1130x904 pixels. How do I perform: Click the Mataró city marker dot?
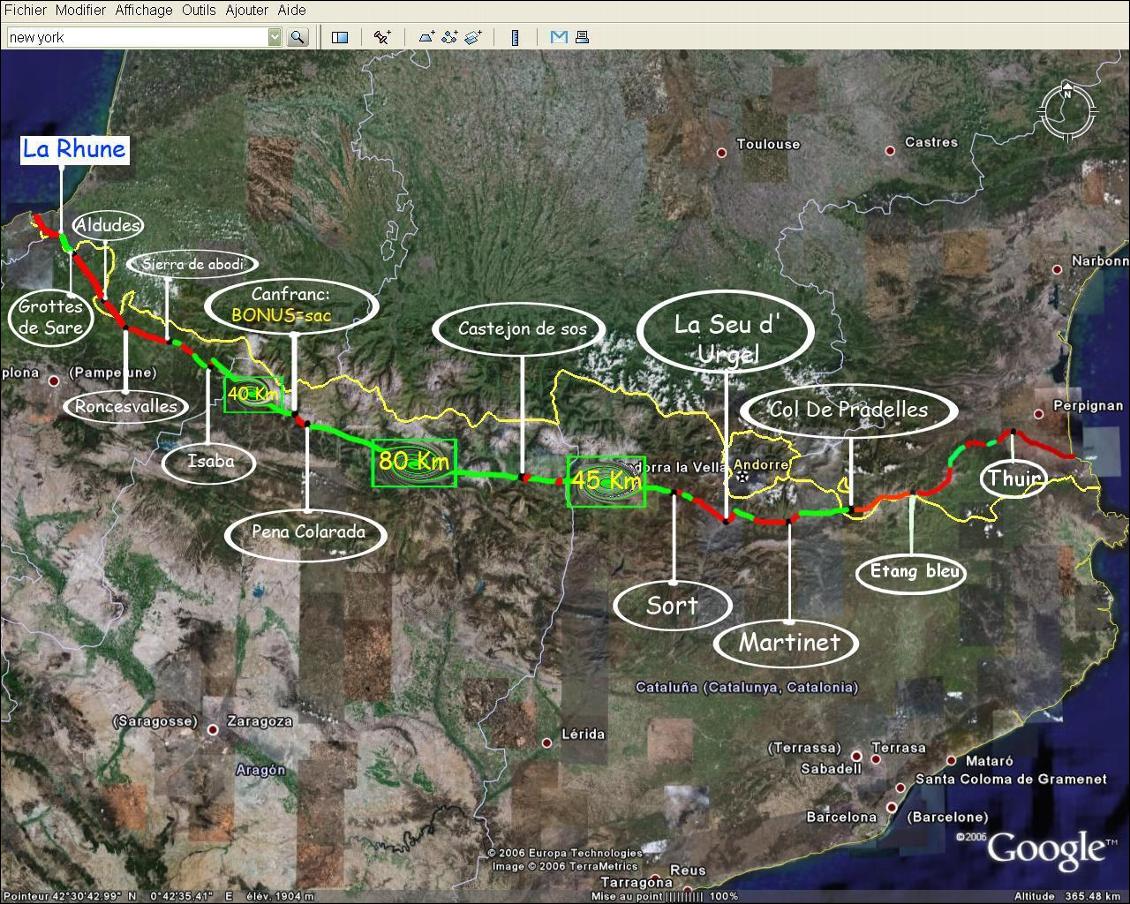point(951,761)
